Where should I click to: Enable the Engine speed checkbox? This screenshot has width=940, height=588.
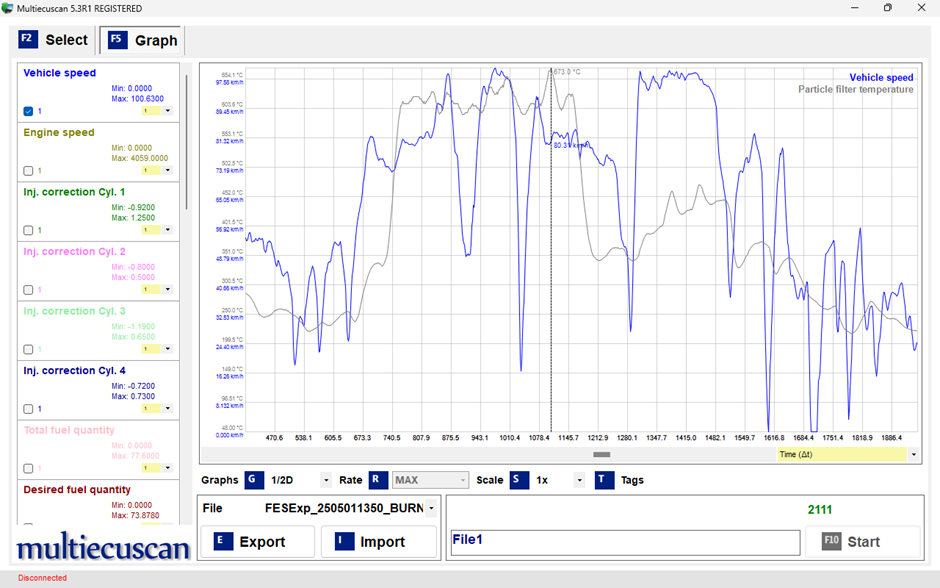[28, 171]
